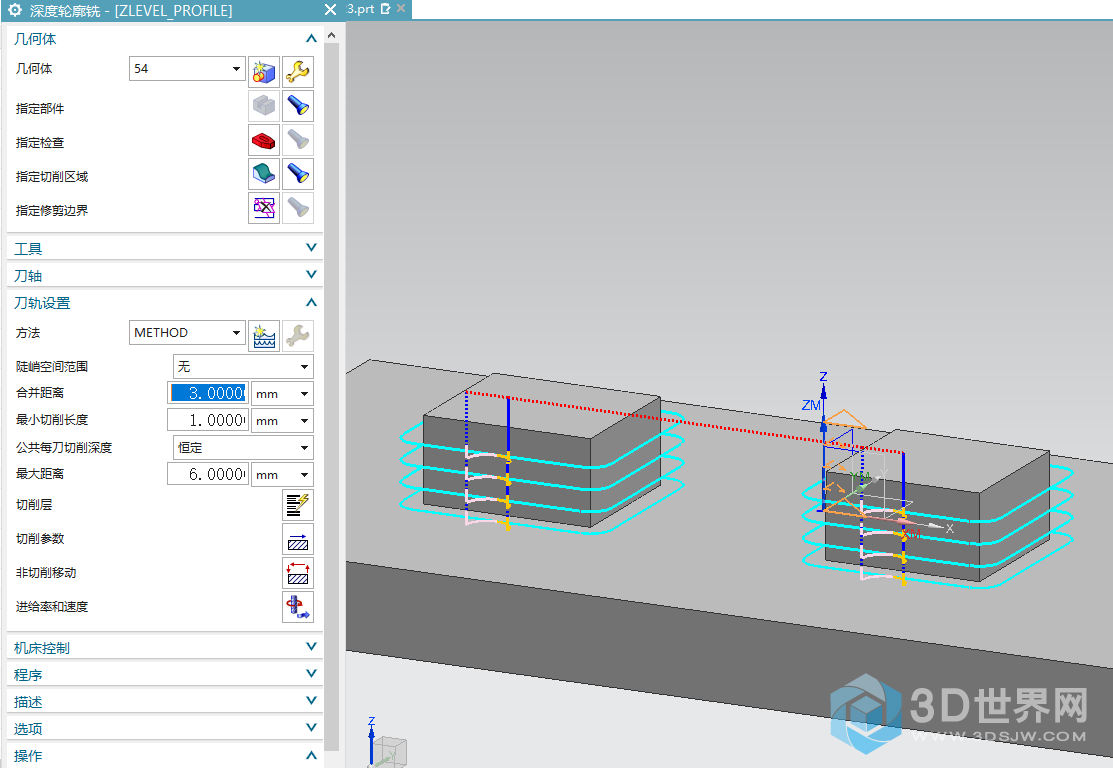The height and width of the screenshot is (768, 1113).
Task: Open the 陡峭空间范围 dropdown showing 无
Action: tap(243, 367)
